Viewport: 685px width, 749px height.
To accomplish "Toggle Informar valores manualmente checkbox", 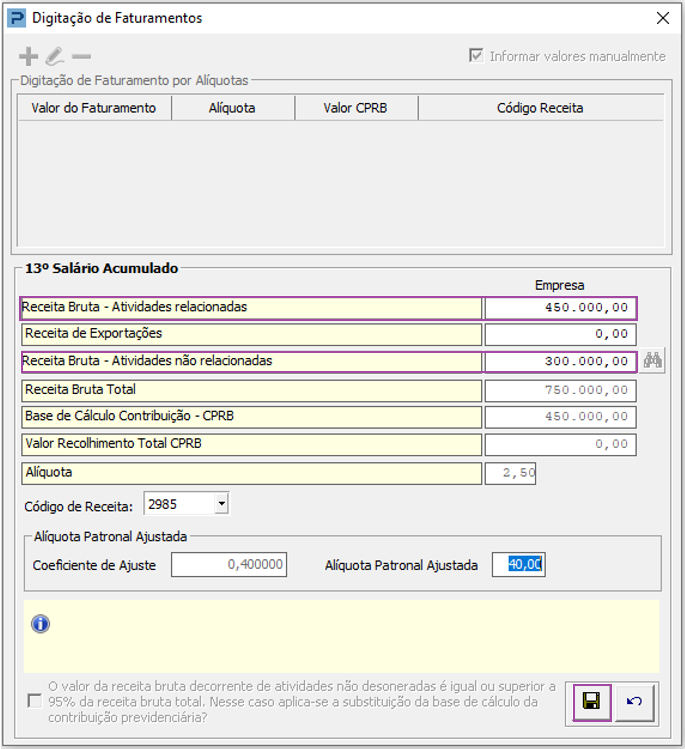I will click(476, 56).
